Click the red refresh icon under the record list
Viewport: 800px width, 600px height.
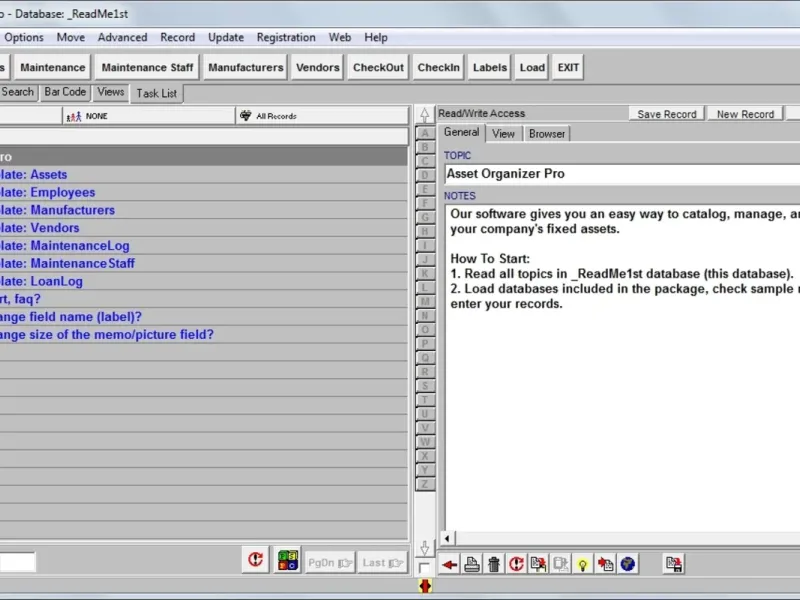(x=255, y=560)
